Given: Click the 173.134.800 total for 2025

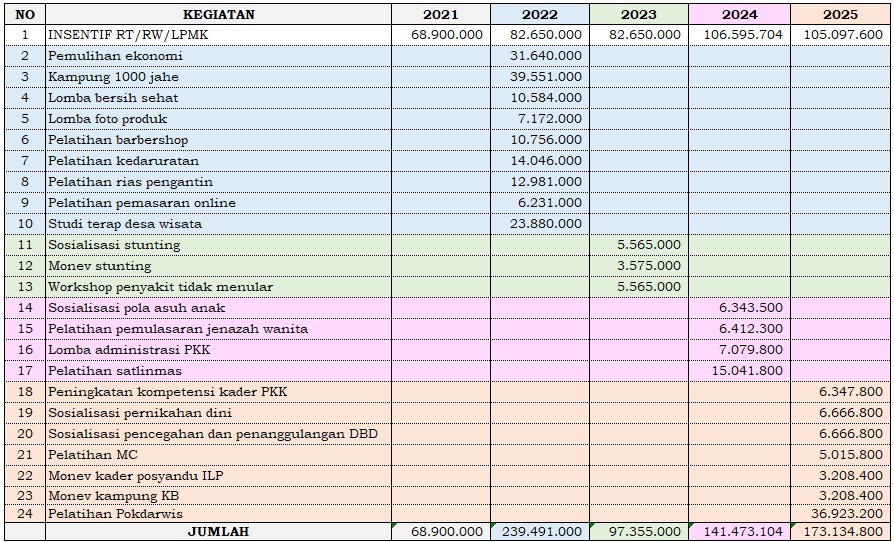Looking at the screenshot, I should tap(843, 532).
